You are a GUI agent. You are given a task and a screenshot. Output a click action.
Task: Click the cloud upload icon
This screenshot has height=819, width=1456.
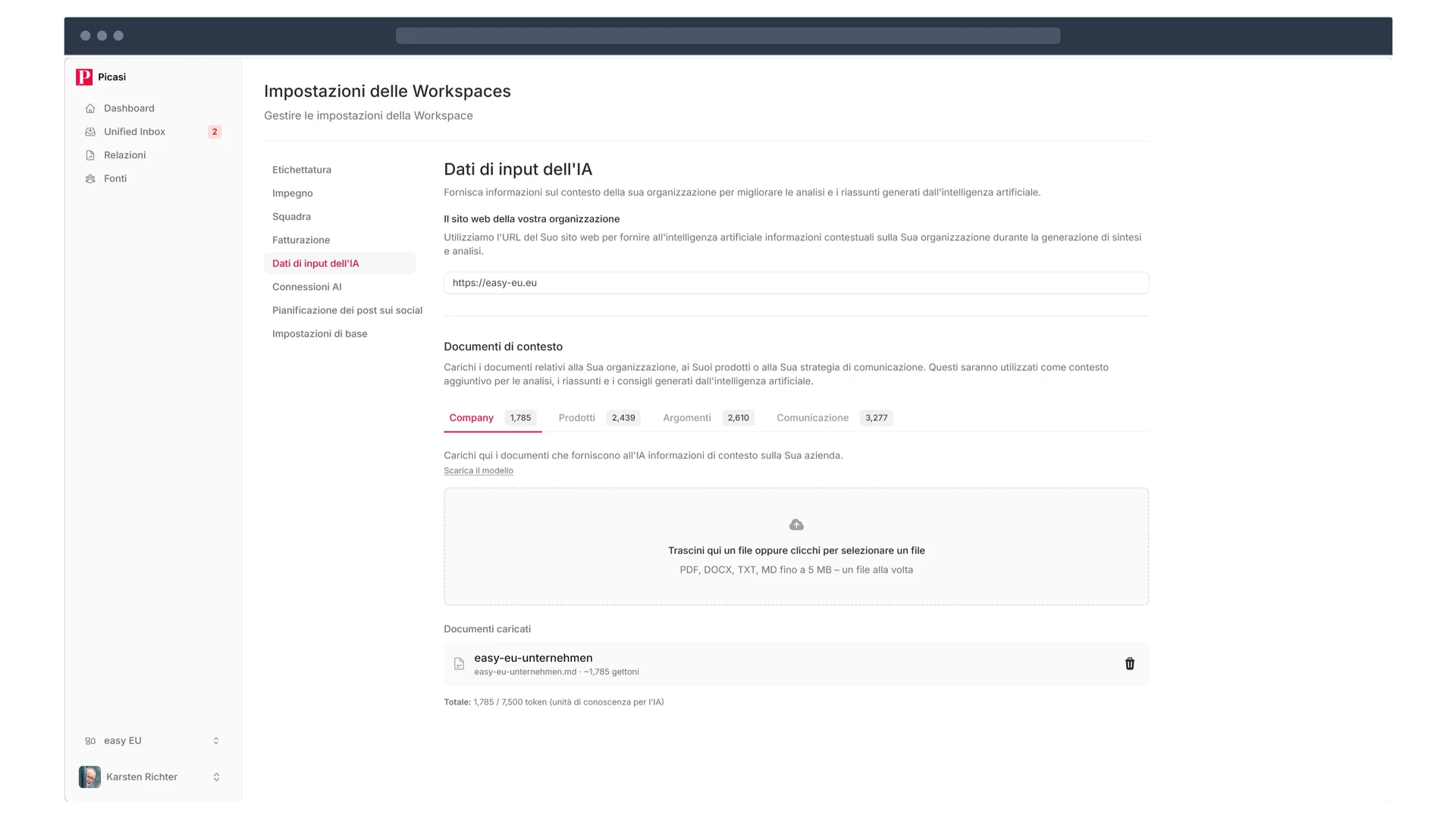pyautogui.click(x=796, y=525)
